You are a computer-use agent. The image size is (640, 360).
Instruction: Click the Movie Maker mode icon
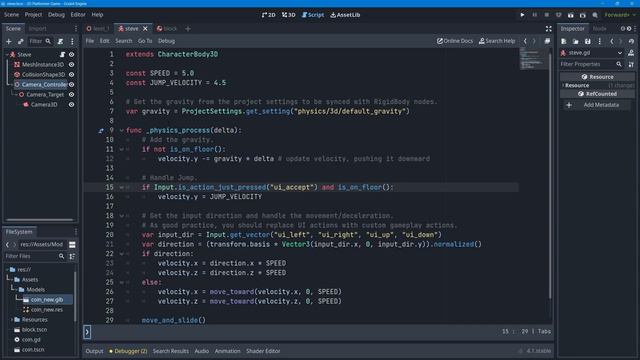coord(595,15)
